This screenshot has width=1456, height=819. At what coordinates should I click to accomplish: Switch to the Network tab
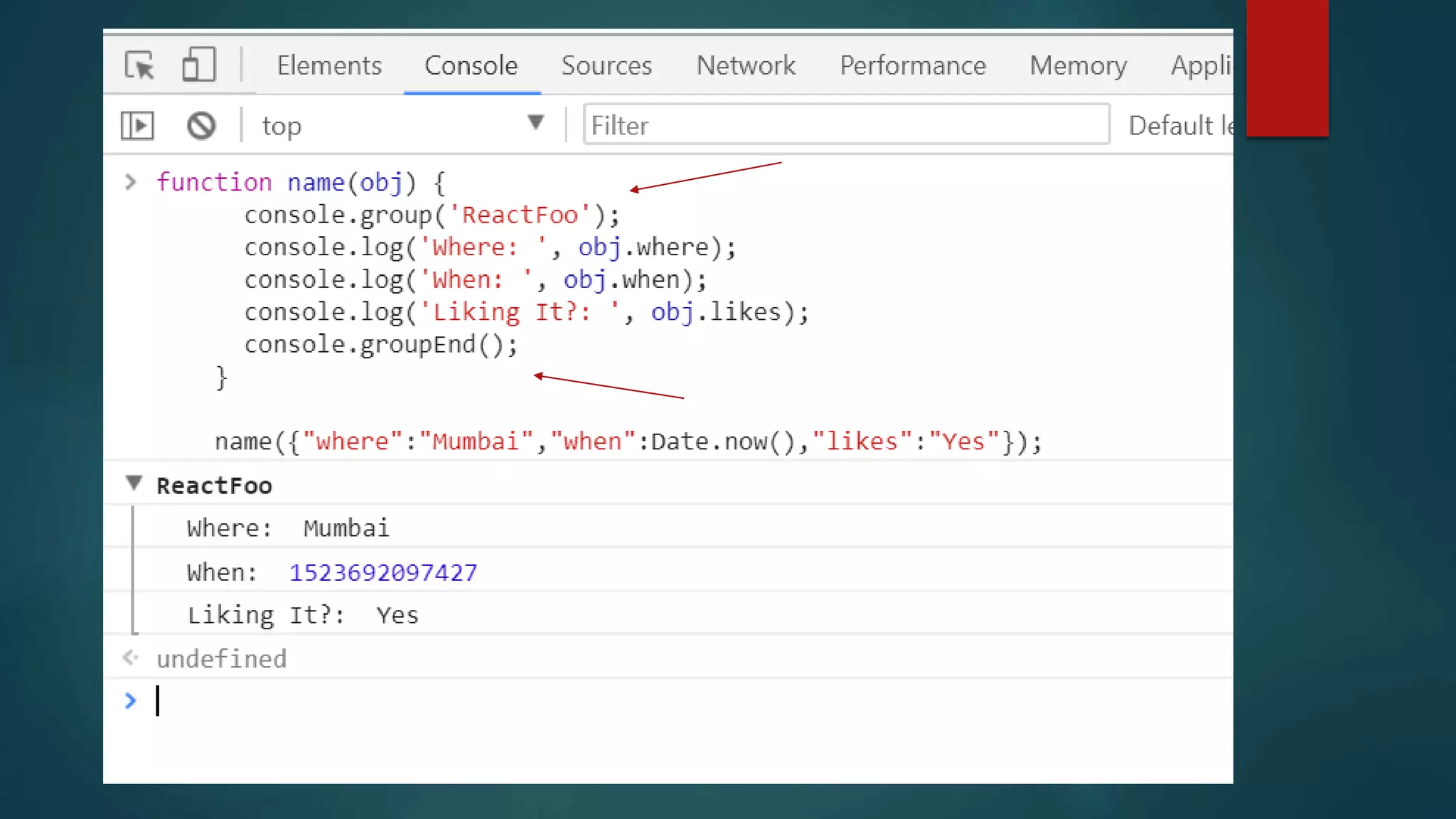746,65
